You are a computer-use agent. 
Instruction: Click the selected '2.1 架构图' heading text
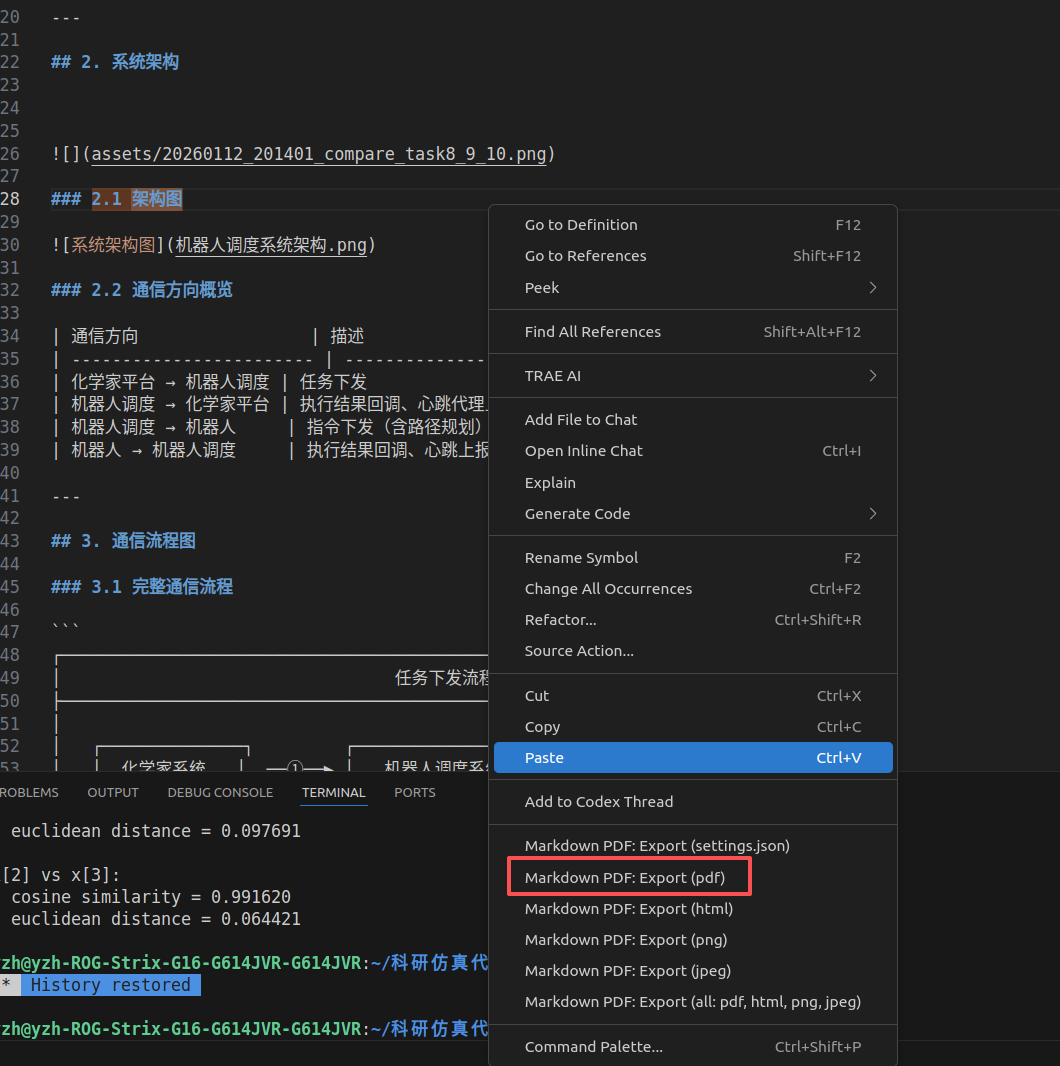tap(137, 199)
